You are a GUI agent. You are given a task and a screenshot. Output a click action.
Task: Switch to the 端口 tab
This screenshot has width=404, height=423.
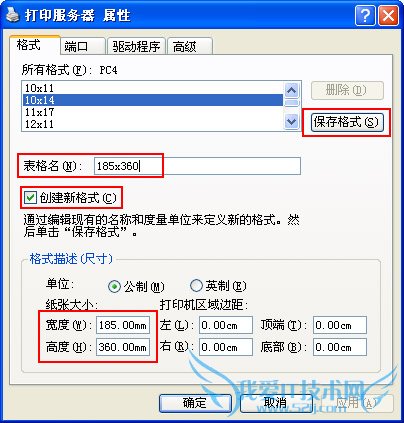pos(83,46)
